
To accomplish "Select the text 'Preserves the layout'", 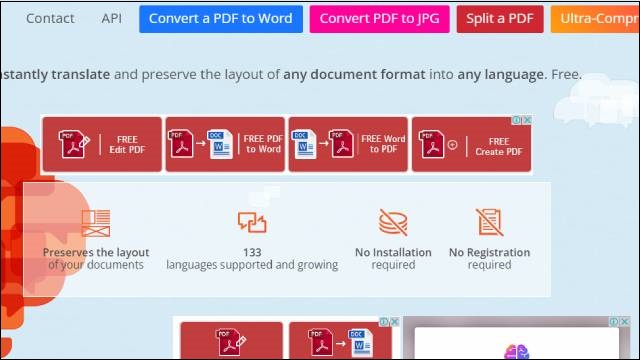I will click(96, 253).
